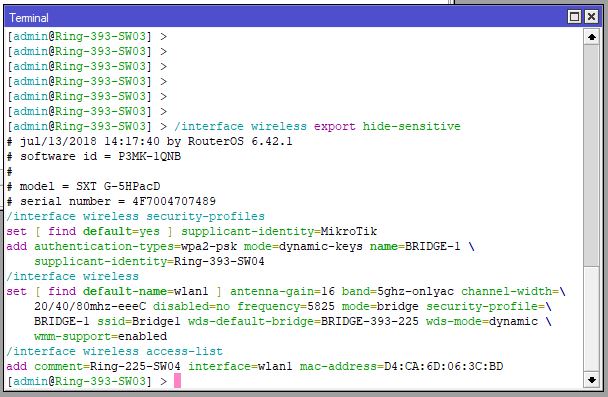Click the vertical scrollbar thumb
Screen dimensions: 608x397
(x=592, y=155)
